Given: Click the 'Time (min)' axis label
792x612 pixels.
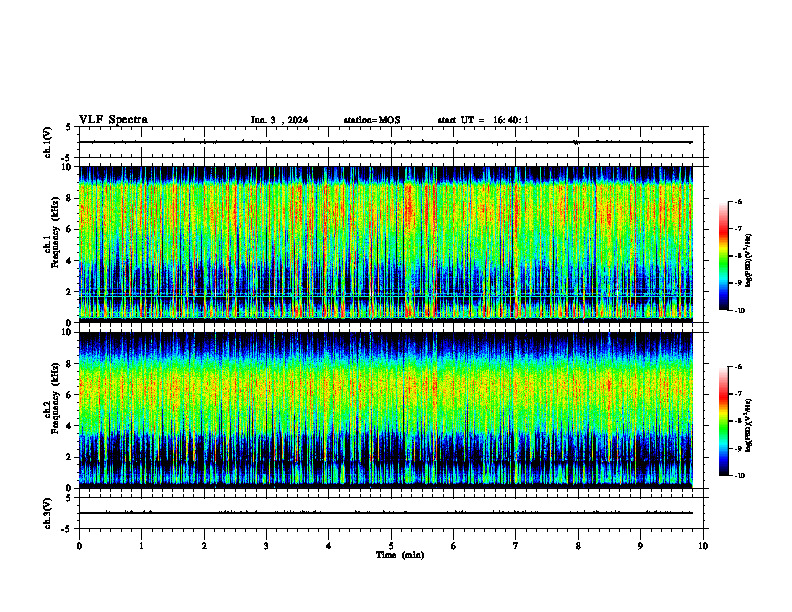Looking at the screenshot, I should tap(400, 555).
